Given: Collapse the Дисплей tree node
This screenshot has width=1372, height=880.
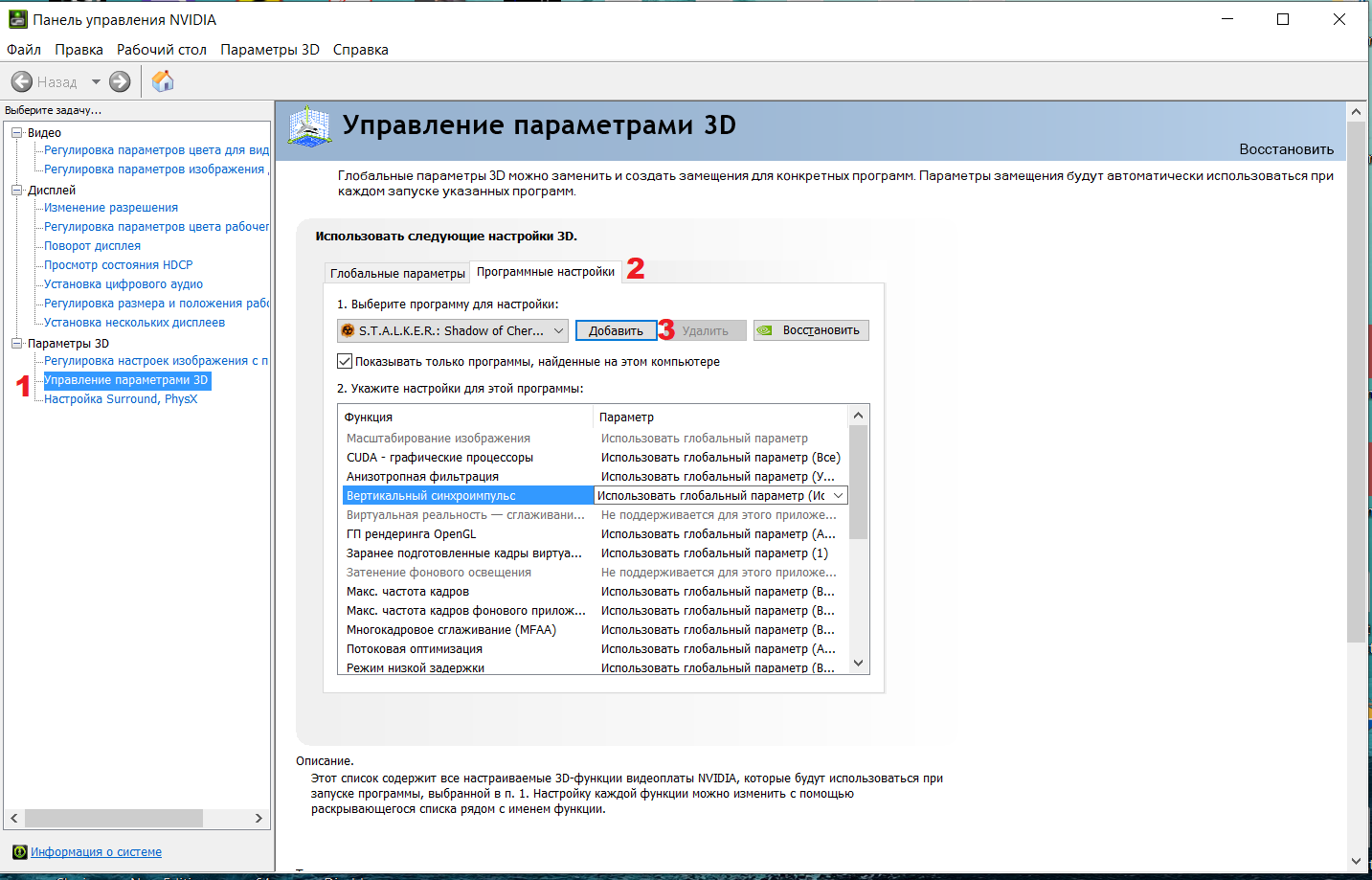Looking at the screenshot, I should coord(16,191).
